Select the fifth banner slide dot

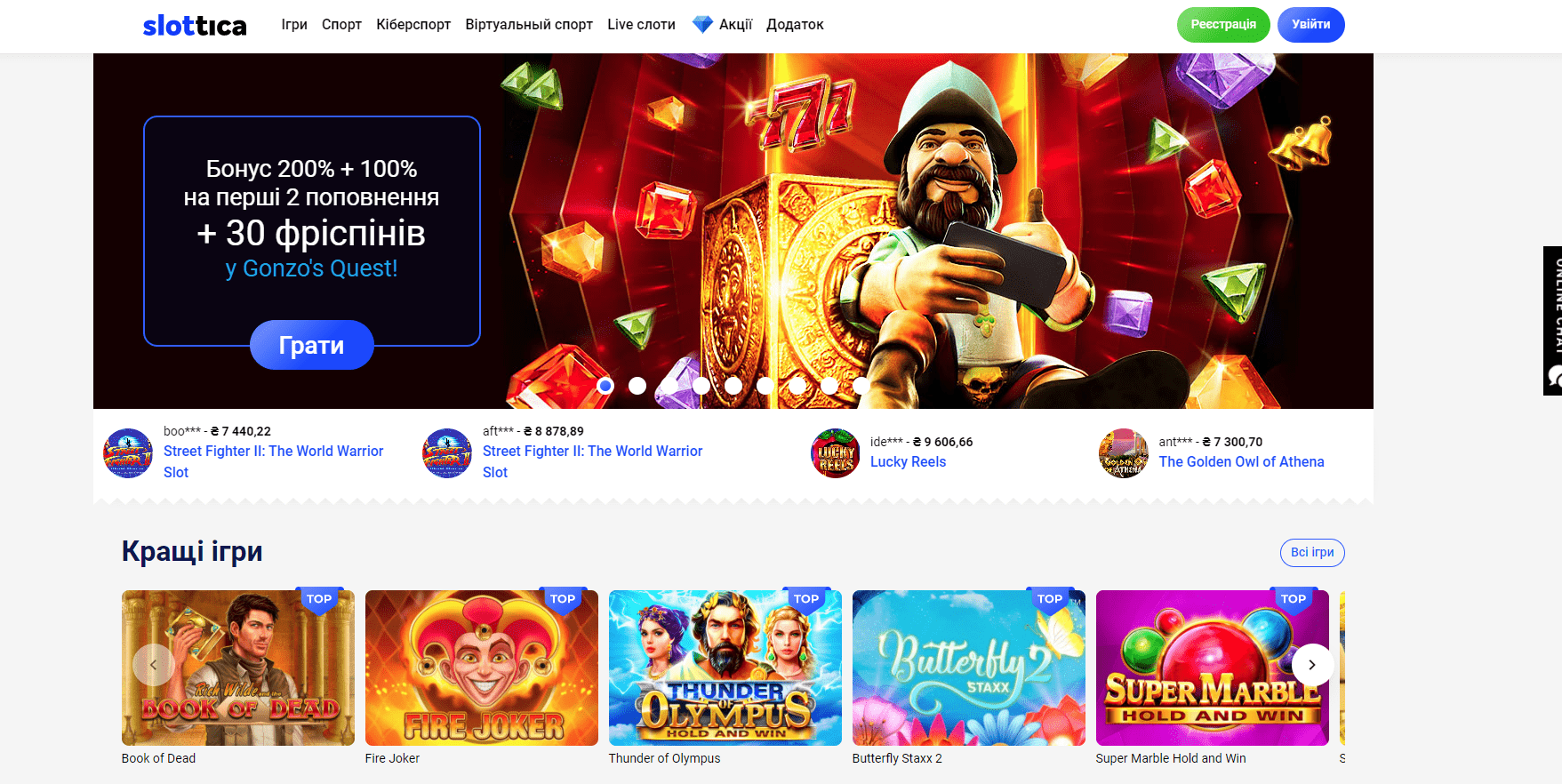coord(733,386)
